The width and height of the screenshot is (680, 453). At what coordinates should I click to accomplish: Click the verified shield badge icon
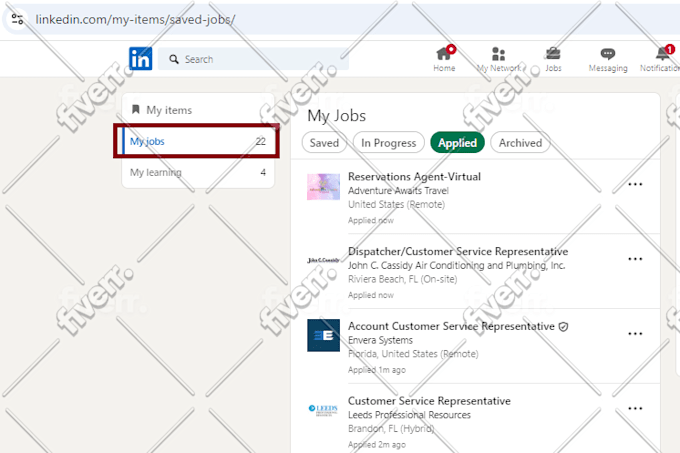[563, 327]
